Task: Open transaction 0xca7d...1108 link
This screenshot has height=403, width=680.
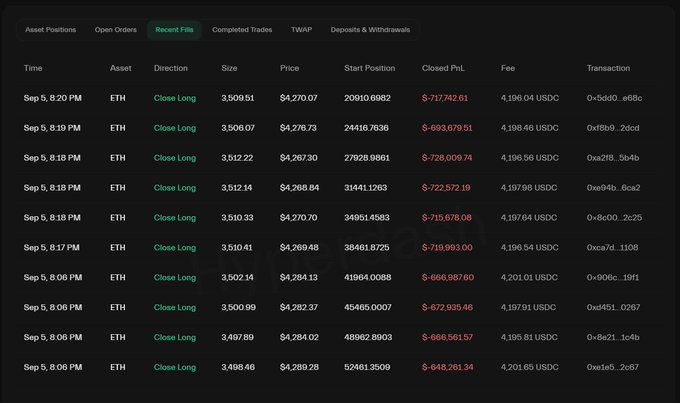Action: click(x=612, y=248)
